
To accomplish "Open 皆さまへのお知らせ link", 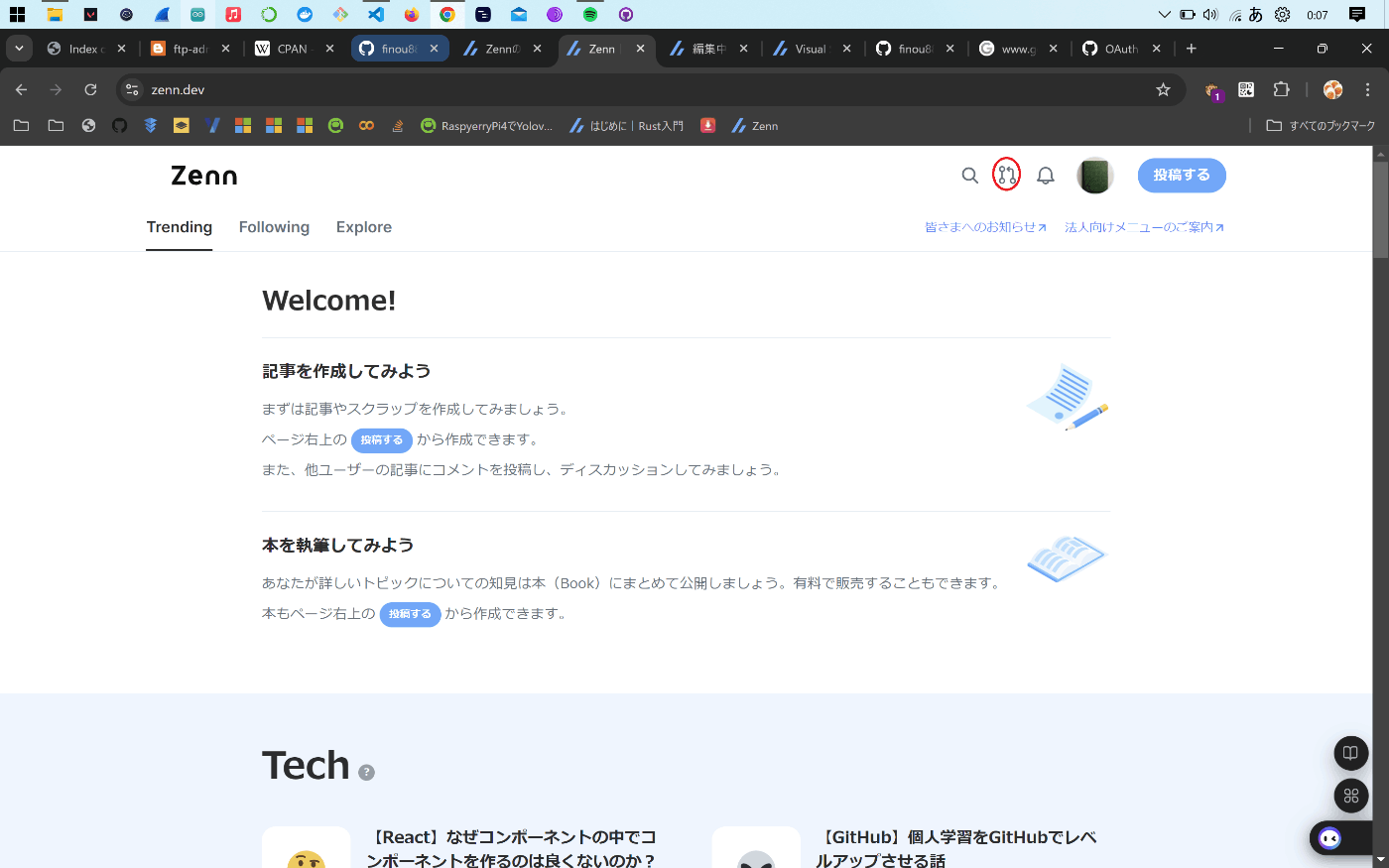I will pos(985,227).
